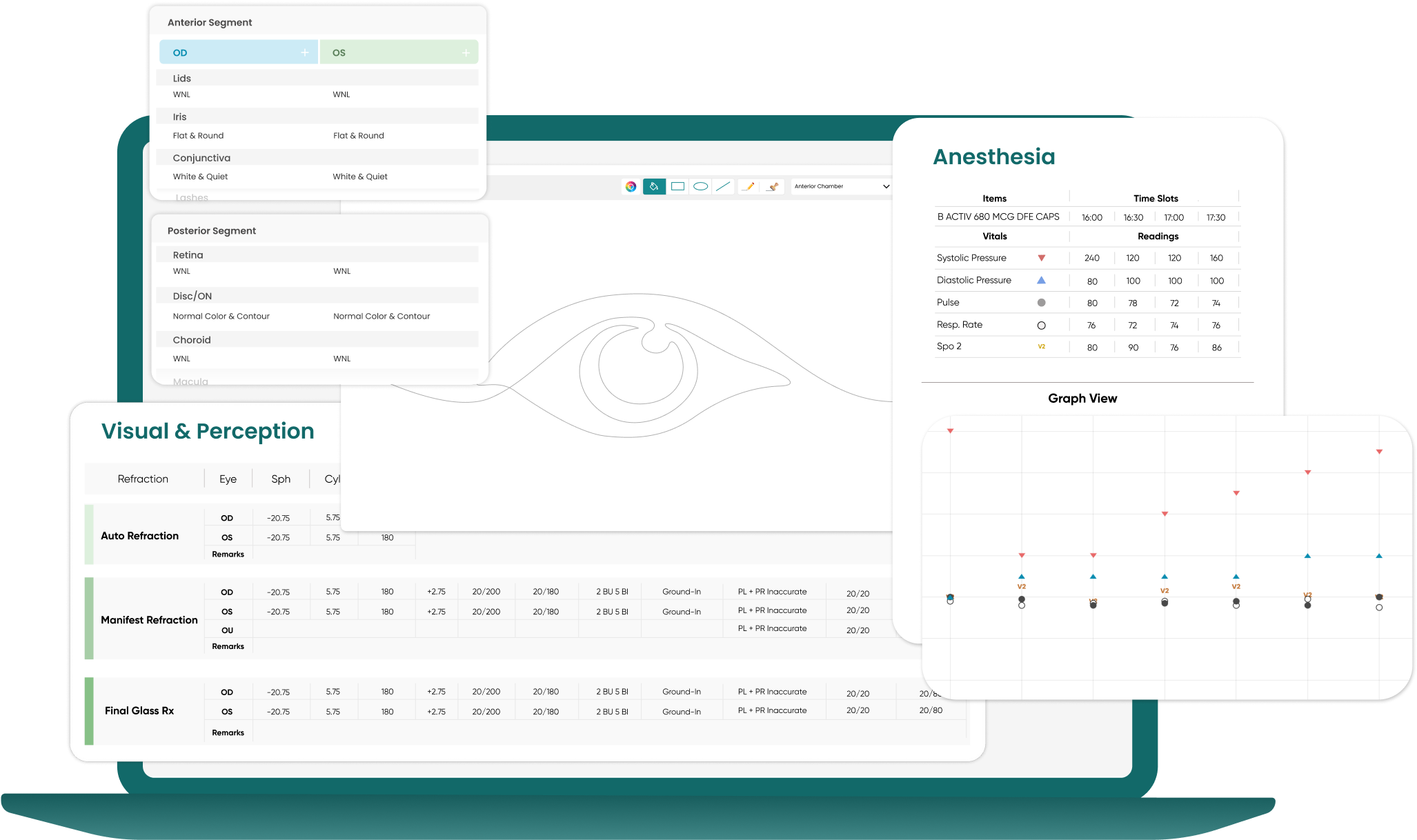The width and height of the screenshot is (1417, 840).
Task: Select the rectangle drawing tool
Action: click(677, 186)
